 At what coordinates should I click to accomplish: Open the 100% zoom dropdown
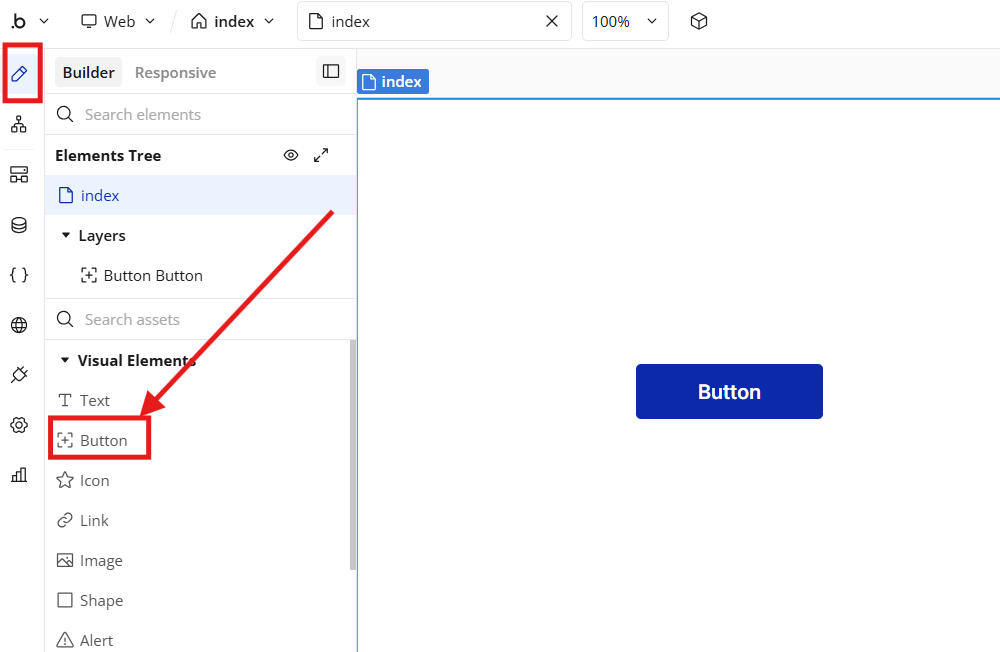click(x=625, y=22)
